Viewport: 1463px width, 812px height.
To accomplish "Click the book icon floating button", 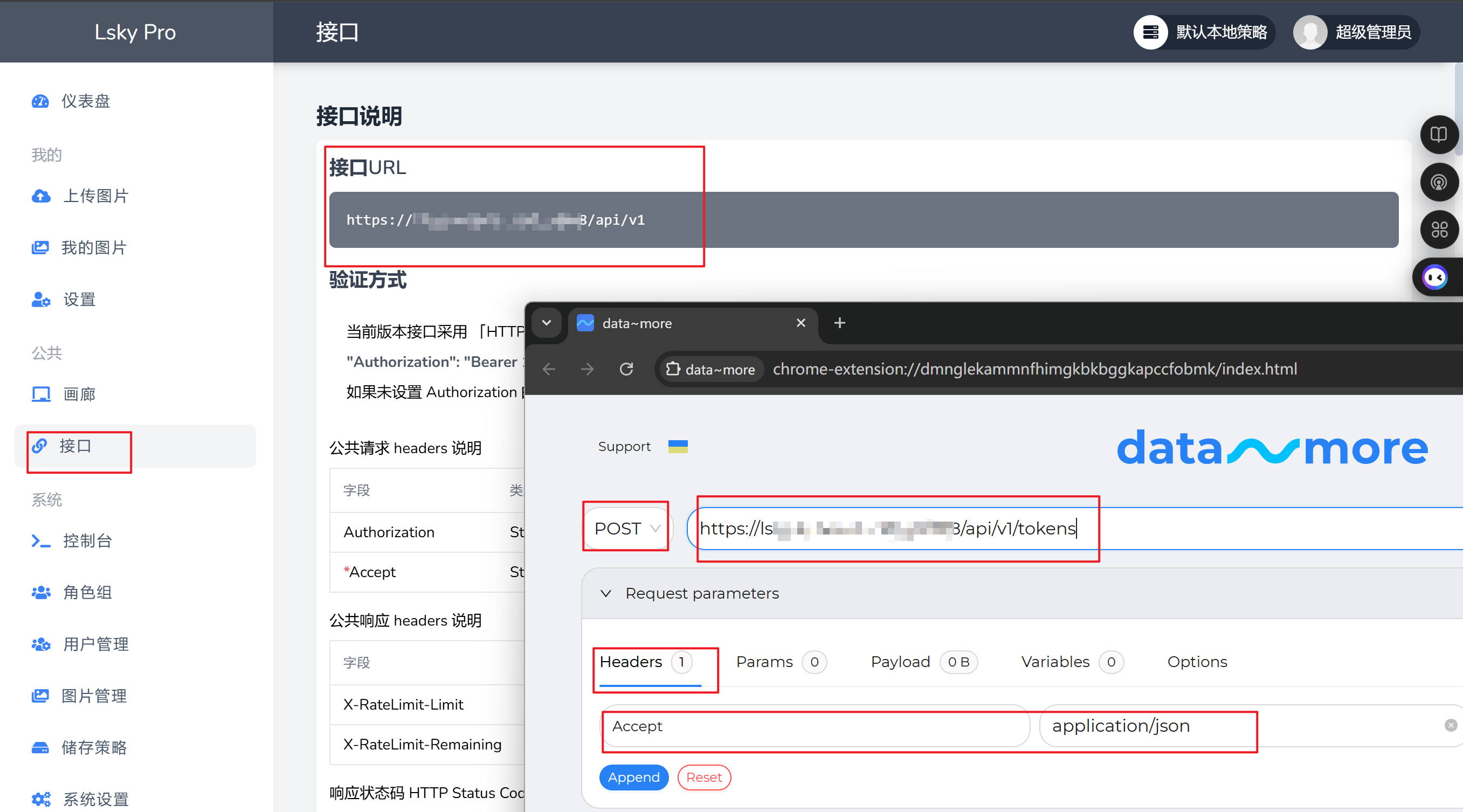I will tap(1438, 135).
